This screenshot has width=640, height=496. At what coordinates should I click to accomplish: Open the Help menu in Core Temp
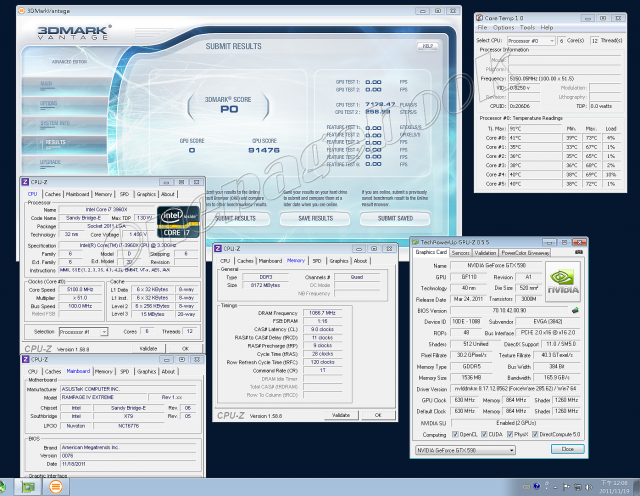tap(547, 28)
